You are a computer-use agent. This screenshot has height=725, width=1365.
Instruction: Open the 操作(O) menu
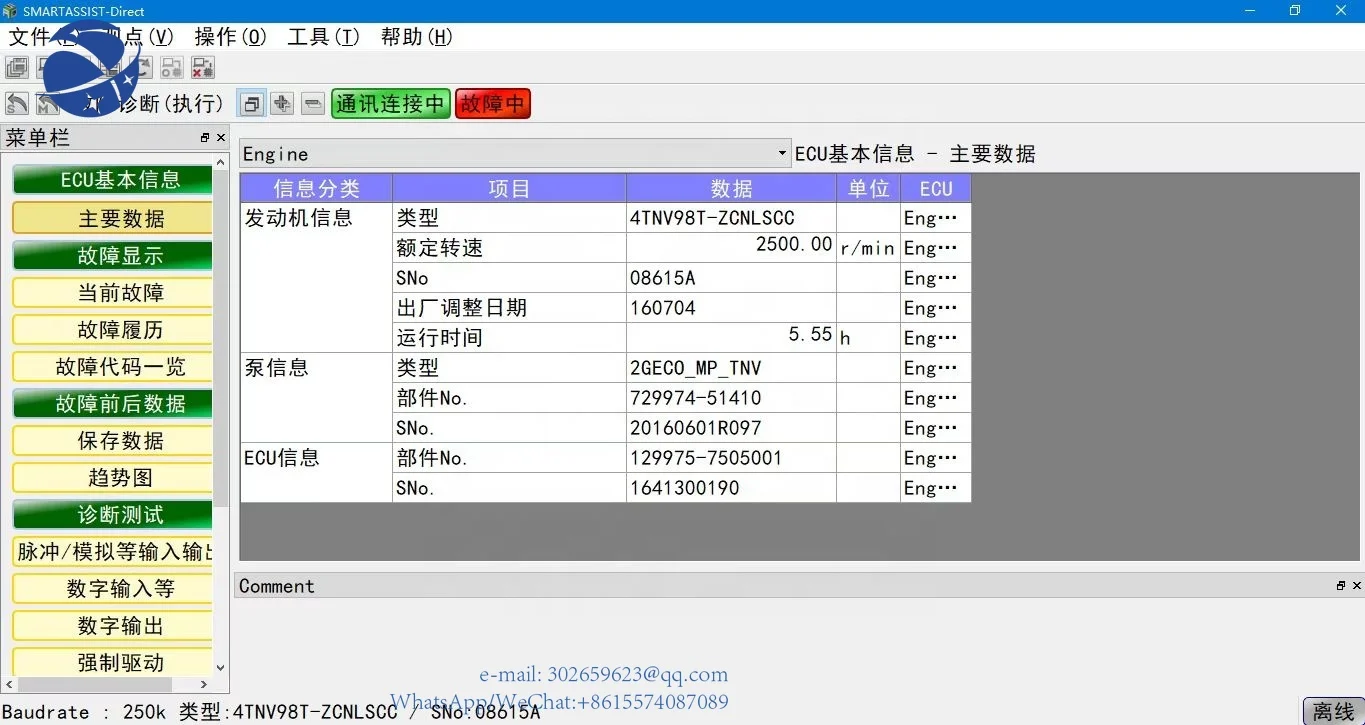coord(231,37)
